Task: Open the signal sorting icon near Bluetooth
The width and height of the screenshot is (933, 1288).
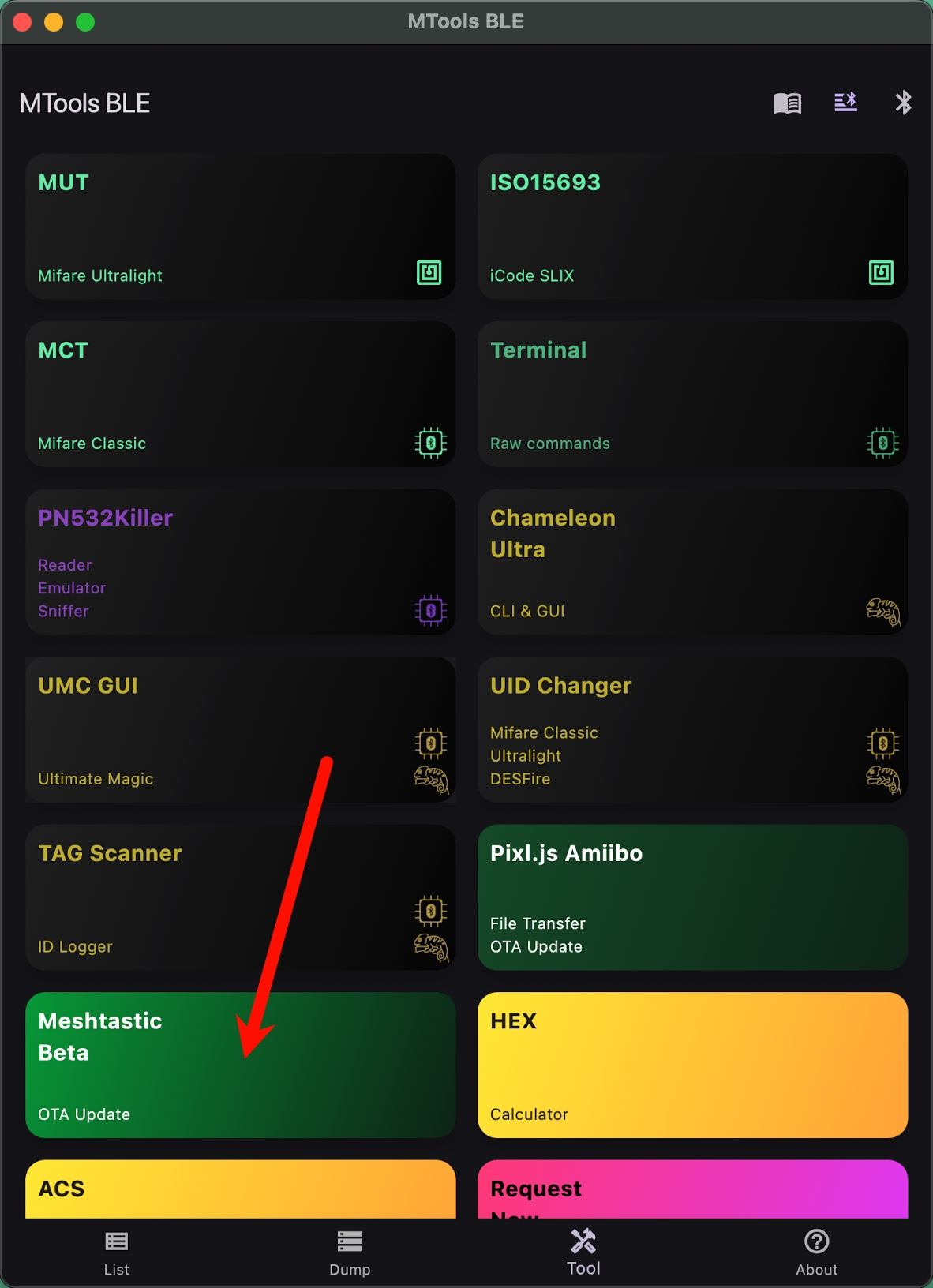Action: click(845, 103)
